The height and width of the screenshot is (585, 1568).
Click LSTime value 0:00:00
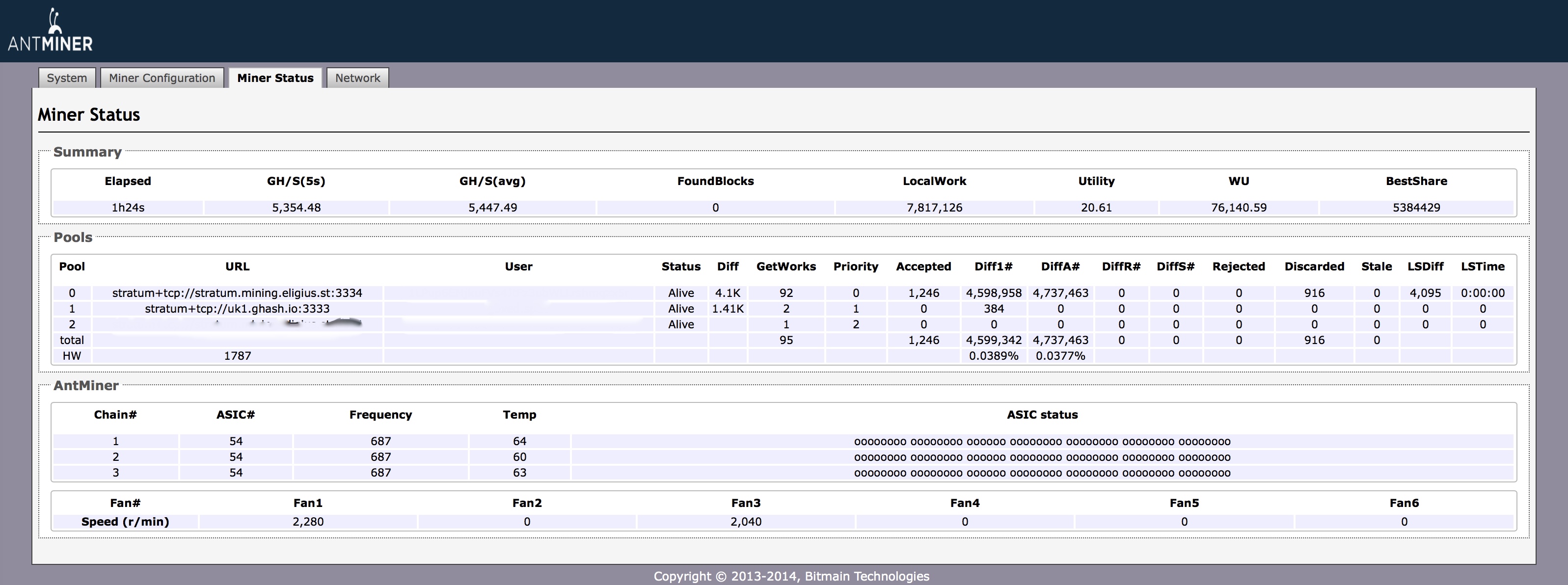1483,293
